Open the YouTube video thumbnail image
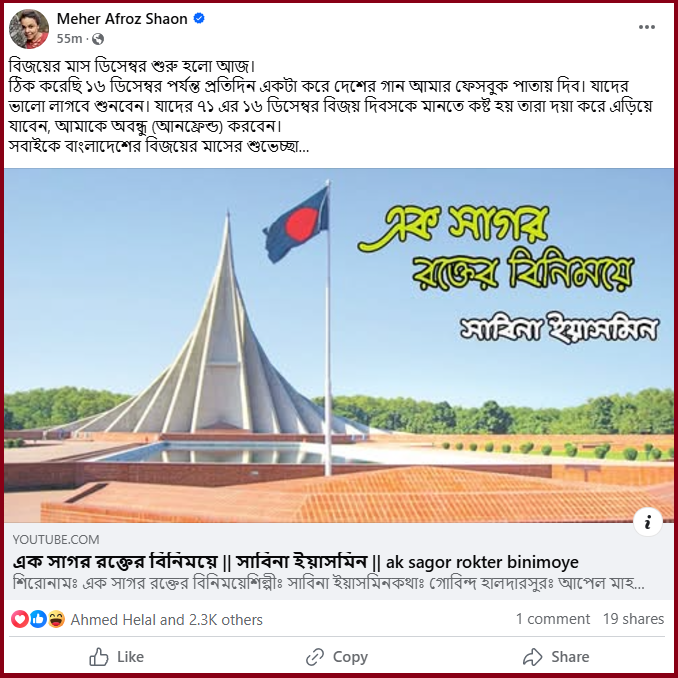Screen dimensions: 678x678 click(x=339, y=345)
